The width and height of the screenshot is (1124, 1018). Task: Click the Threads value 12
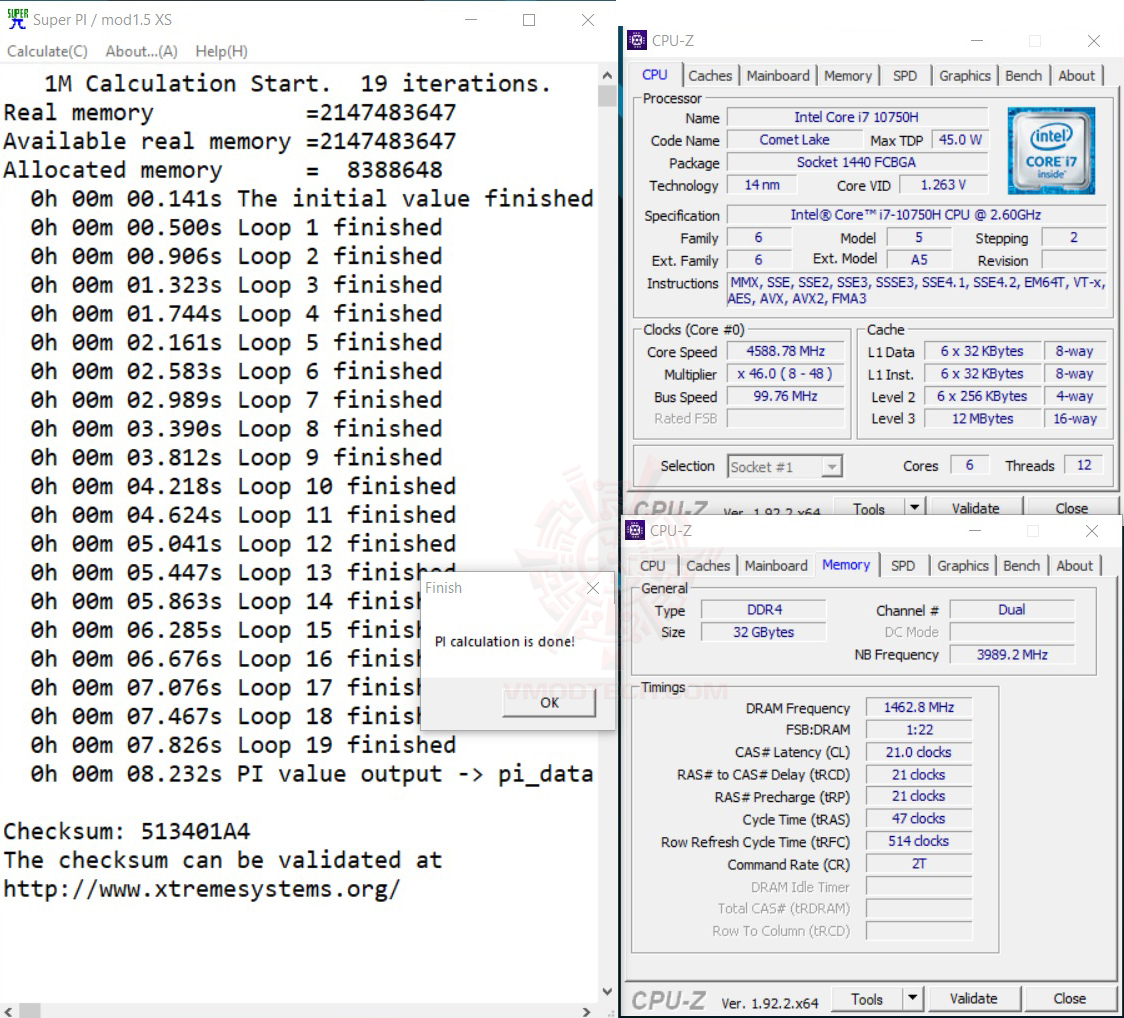click(x=1084, y=465)
